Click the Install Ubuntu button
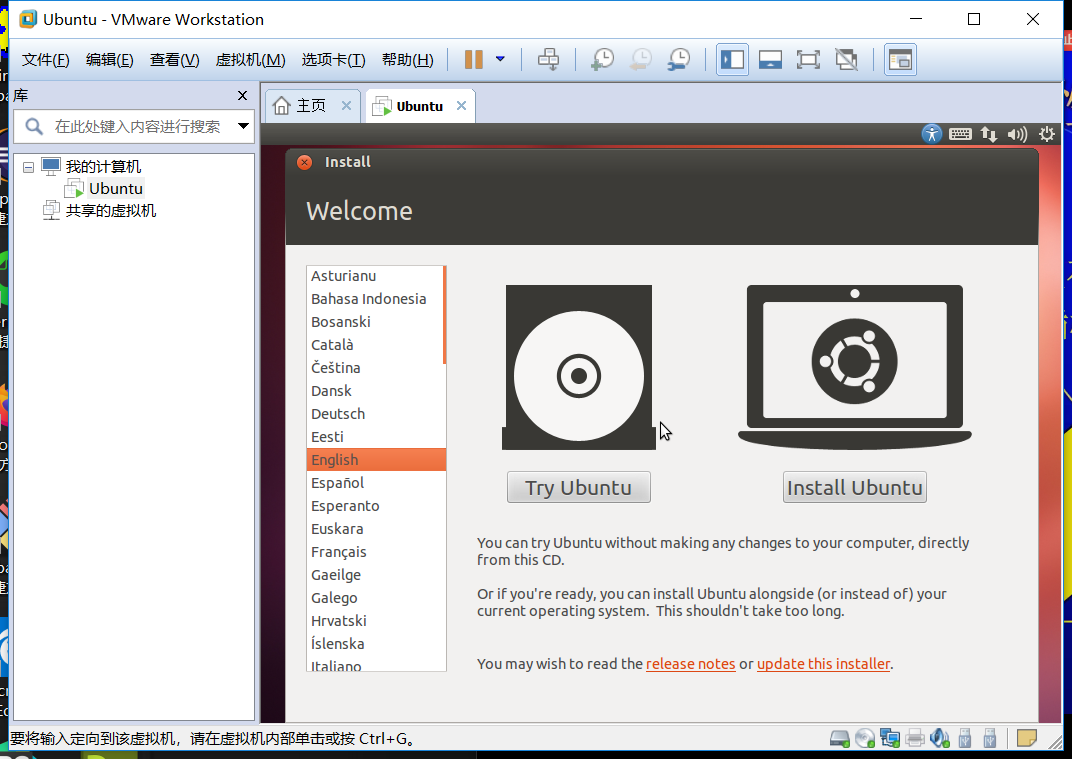Image resolution: width=1072 pixels, height=759 pixels. pyautogui.click(x=855, y=488)
